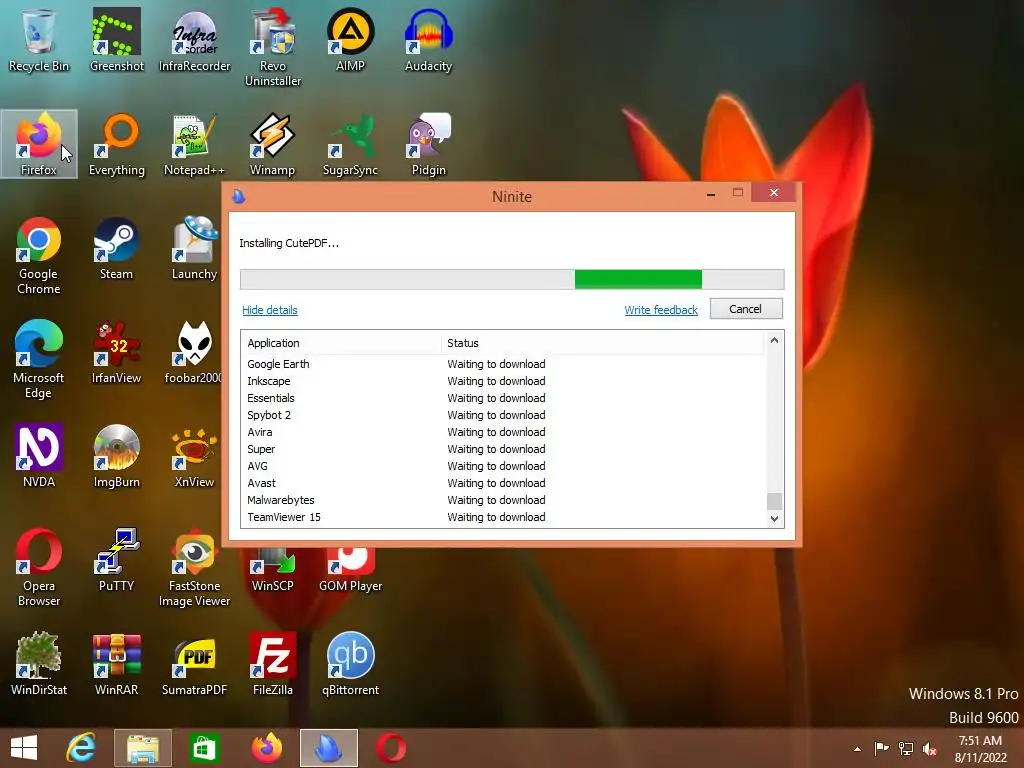Open the AIMP desktop shortcut
Image resolution: width=1024 pixels, height=768 pixels.
[x=351, y=40]
